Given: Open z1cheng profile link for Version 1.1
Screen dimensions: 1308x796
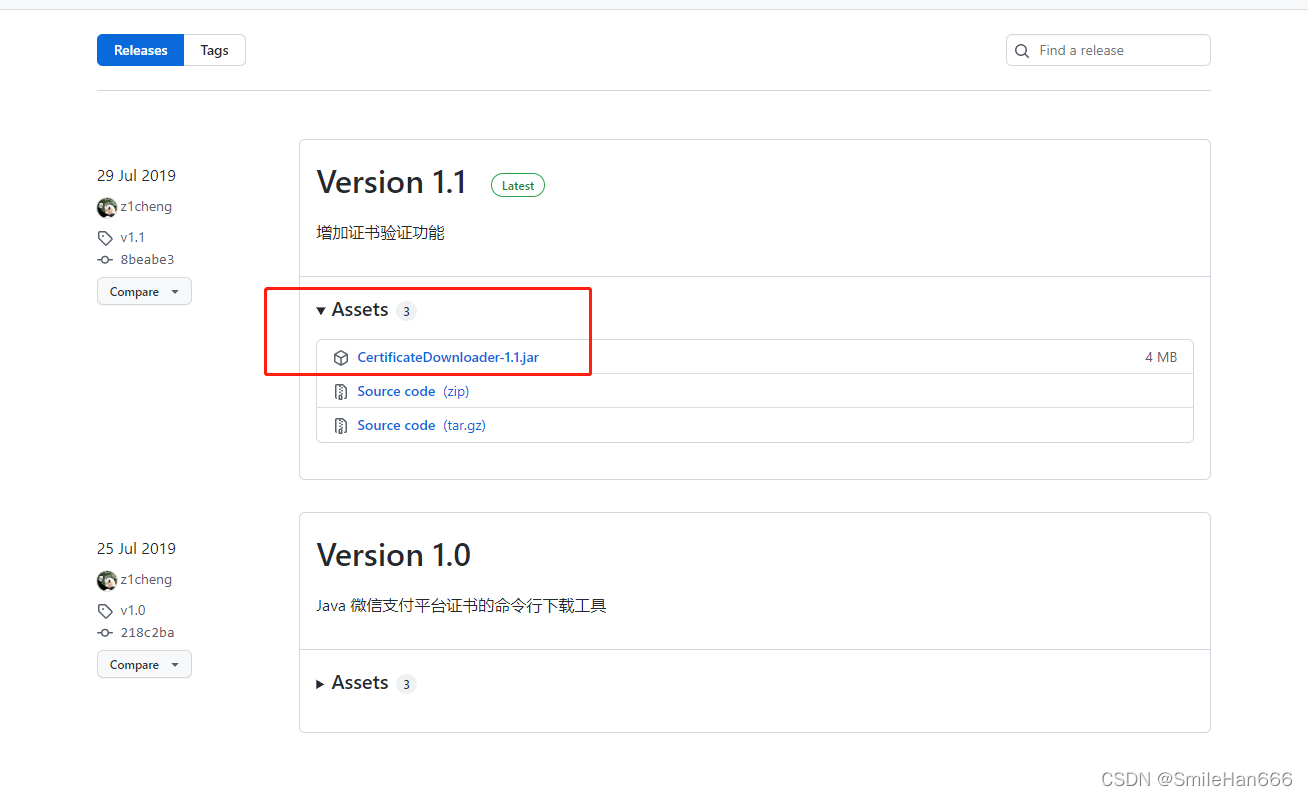Looking at the screenshot, I should coord(146,207).
